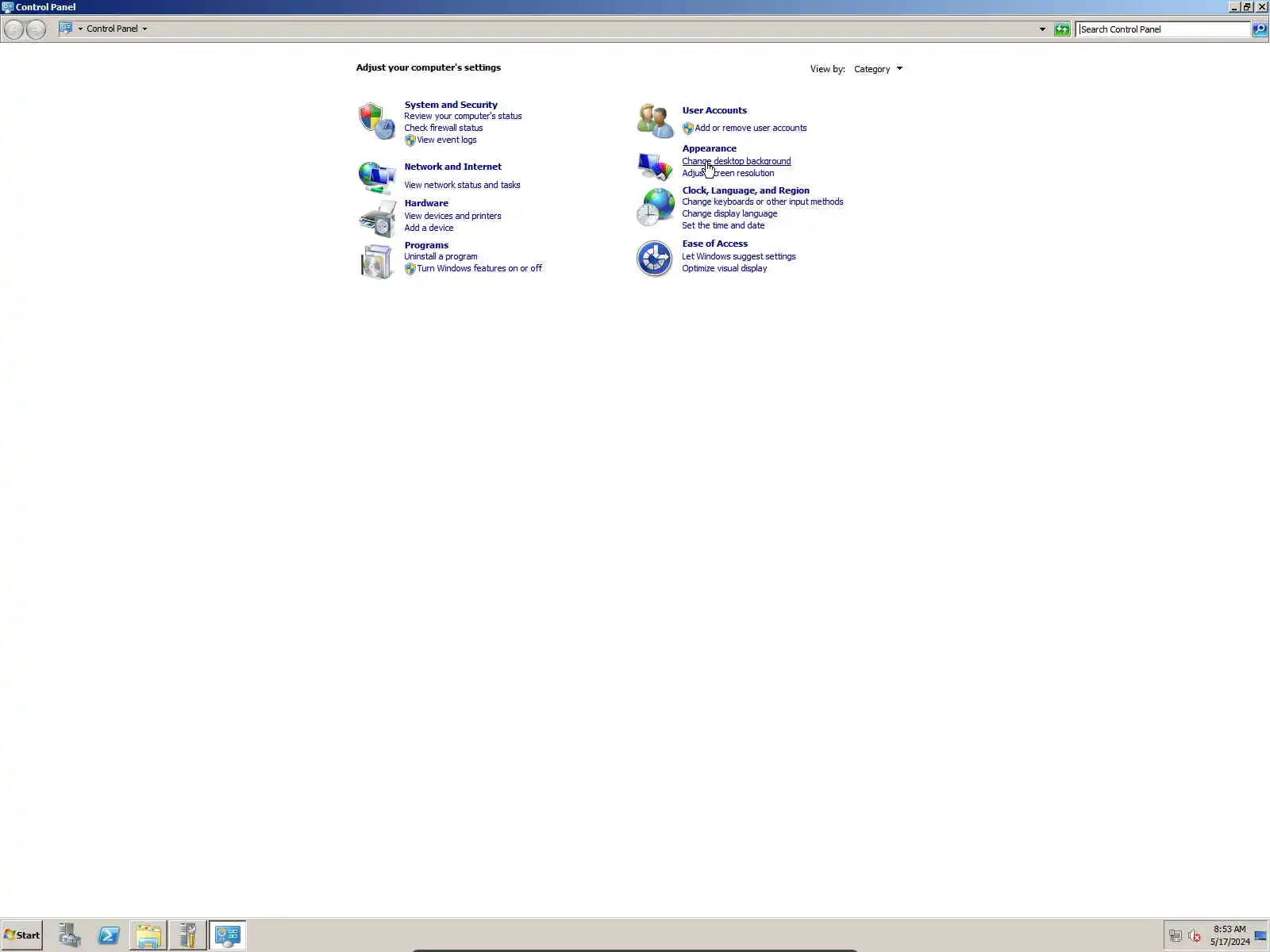Open the Network and Internet category
1270x952 pixels.
452,167
